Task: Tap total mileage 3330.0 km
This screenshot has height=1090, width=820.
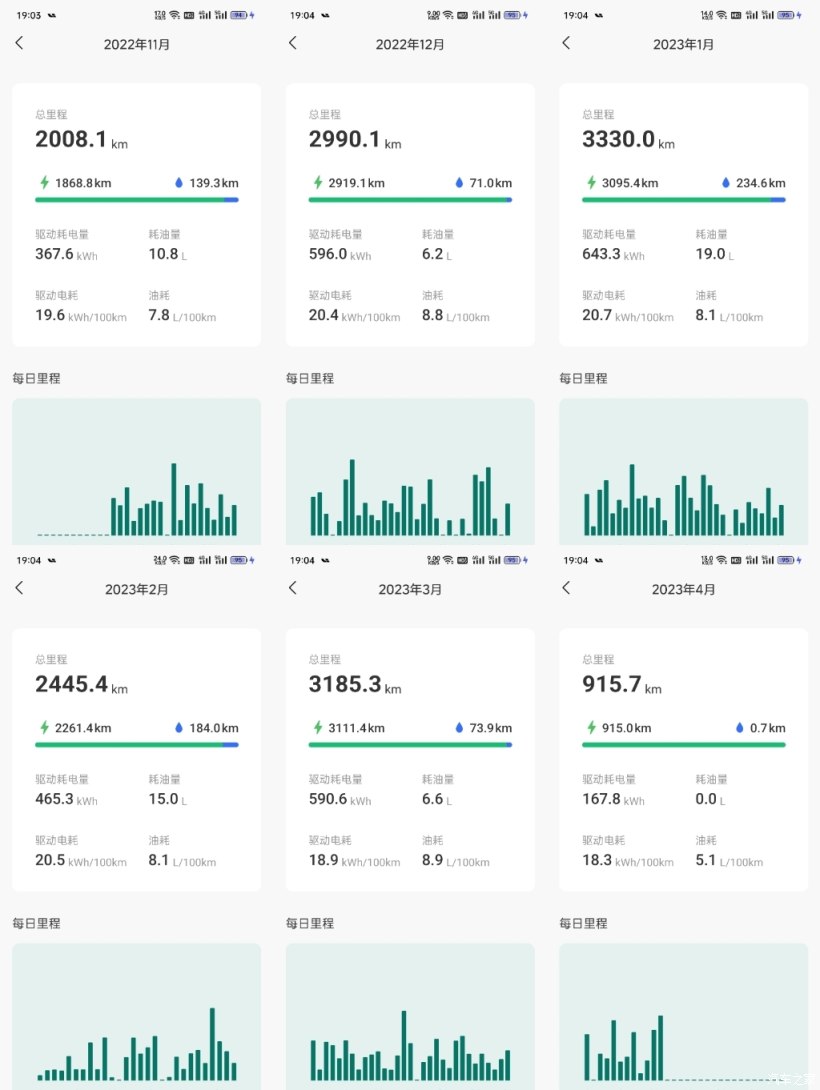Action: click(x=628, y=139)
